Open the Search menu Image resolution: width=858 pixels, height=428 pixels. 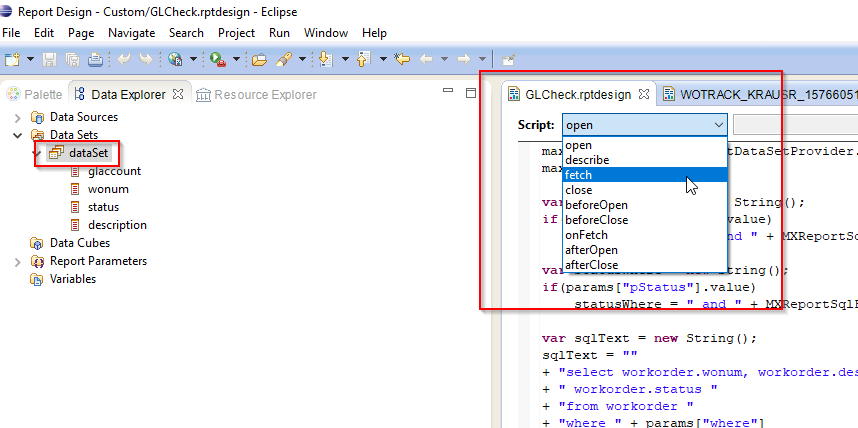[x=186, y=33]
